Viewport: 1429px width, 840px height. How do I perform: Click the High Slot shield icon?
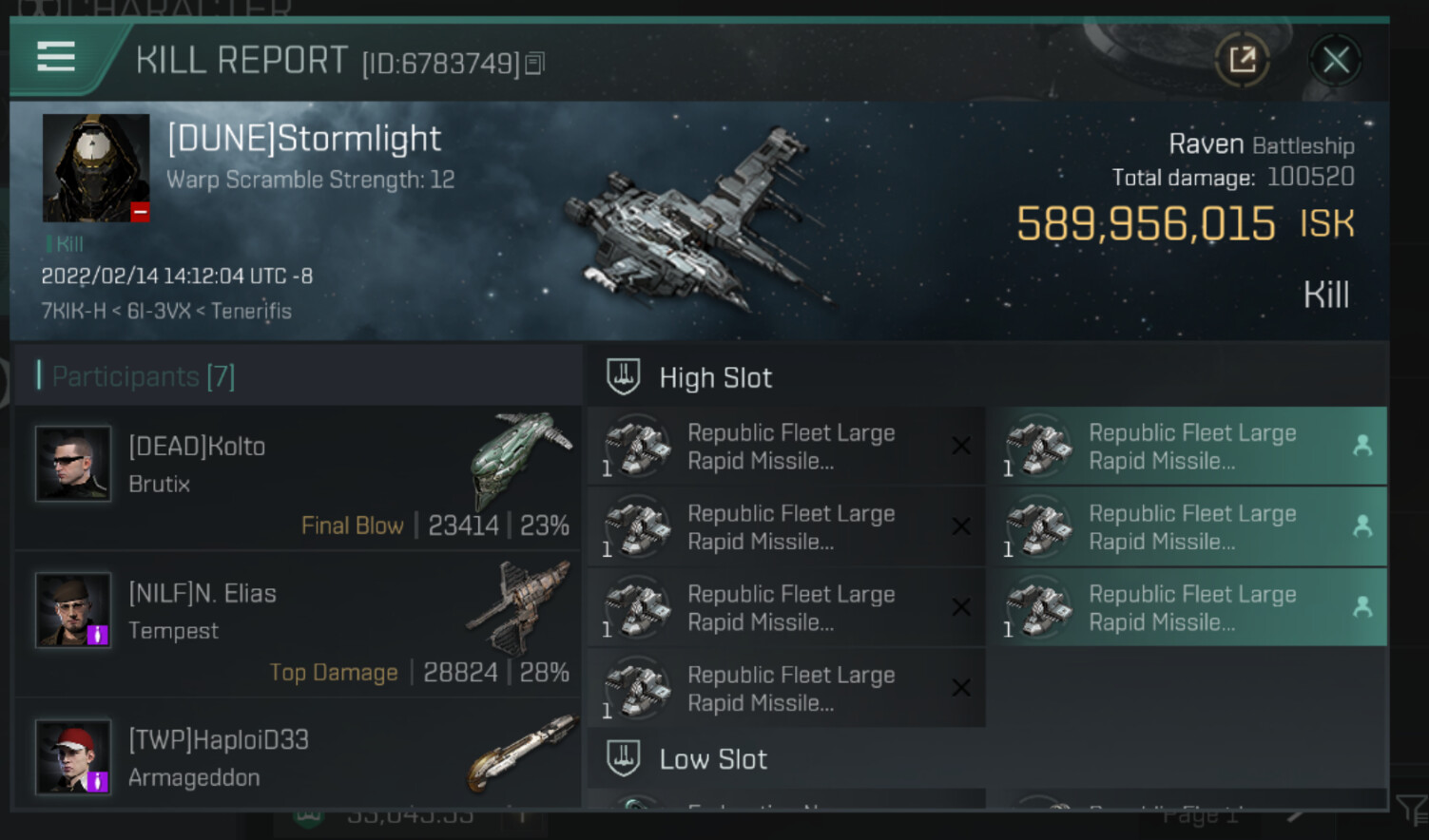(624, 377)
